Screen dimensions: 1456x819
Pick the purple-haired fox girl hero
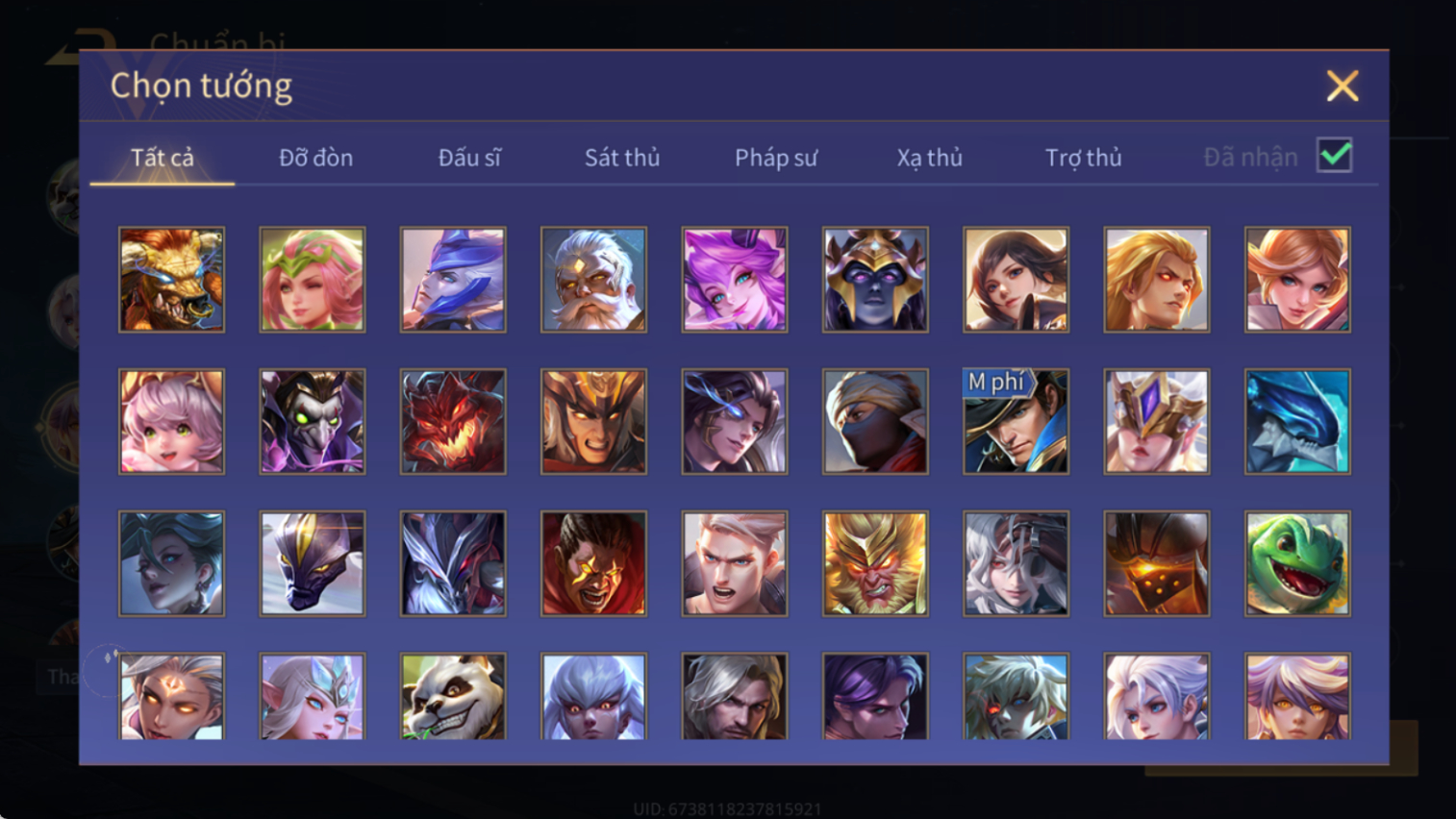(x=735, y=280)
